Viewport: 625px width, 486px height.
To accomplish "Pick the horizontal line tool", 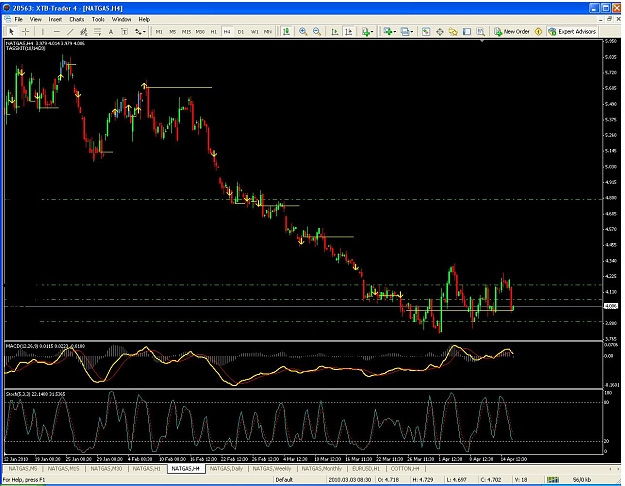I will [57, 31].
